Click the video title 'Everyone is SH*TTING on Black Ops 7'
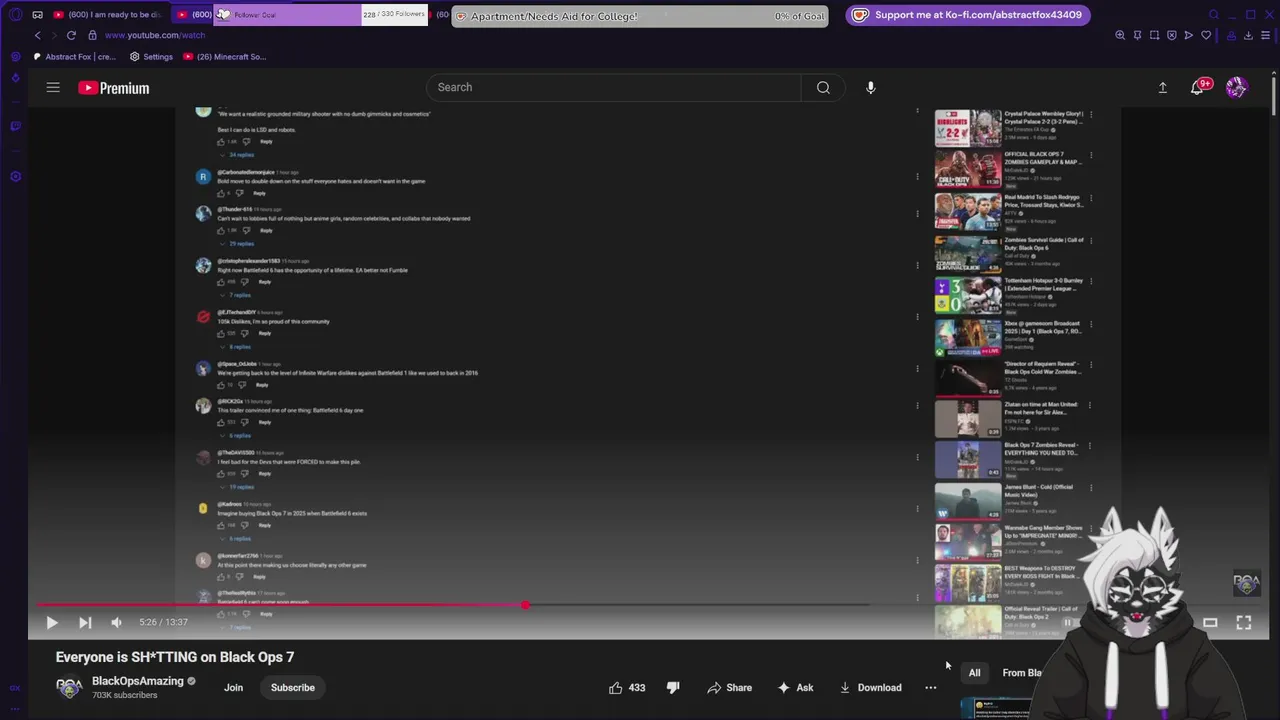1280x720 pixels. [x=175, y=657]
